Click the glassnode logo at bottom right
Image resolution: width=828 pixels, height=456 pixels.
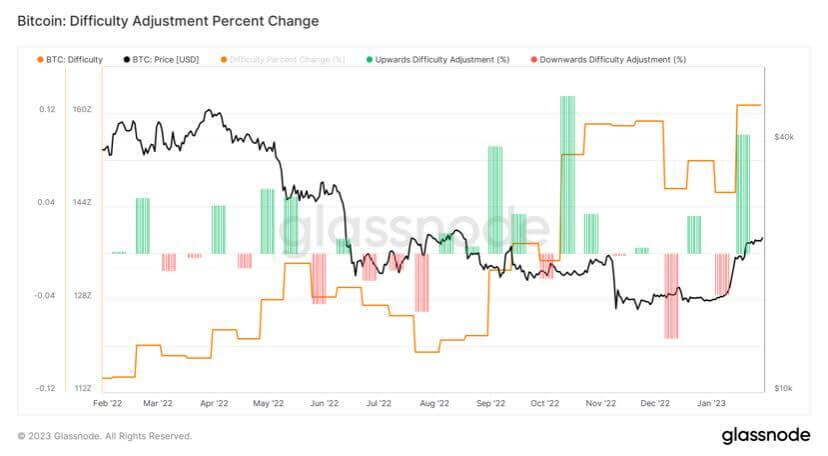coord(766,435)
